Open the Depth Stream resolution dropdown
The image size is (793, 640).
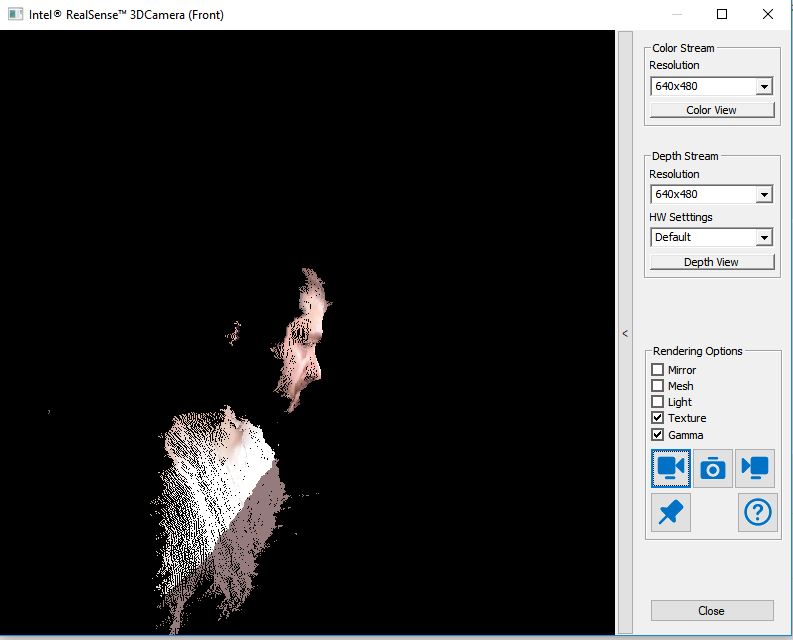coord(764,195)
